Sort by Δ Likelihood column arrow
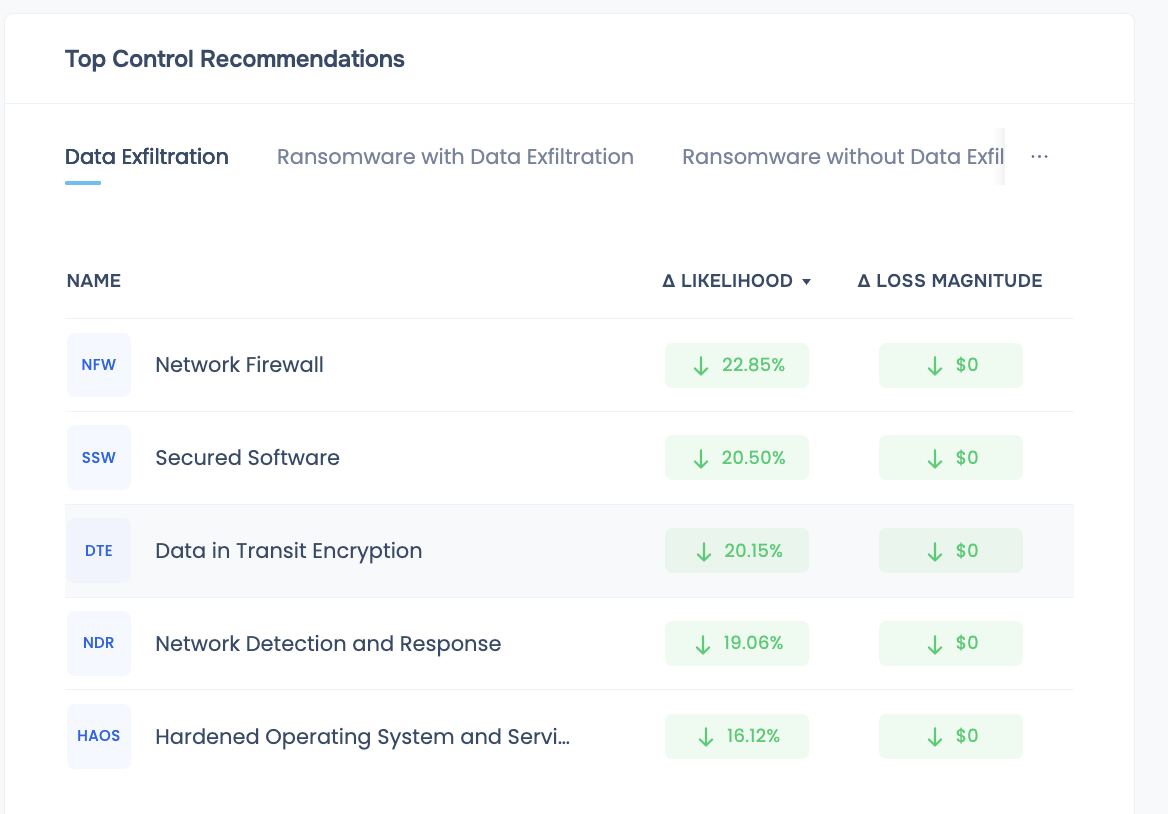Image resolution: width=1168 pixels, height=814 pixels. (x=806, y=282)
